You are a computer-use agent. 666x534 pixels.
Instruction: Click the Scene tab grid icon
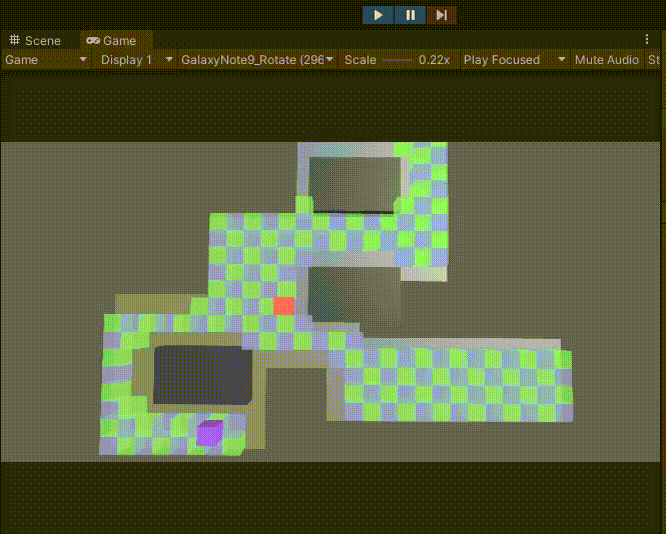click(15, 40)
